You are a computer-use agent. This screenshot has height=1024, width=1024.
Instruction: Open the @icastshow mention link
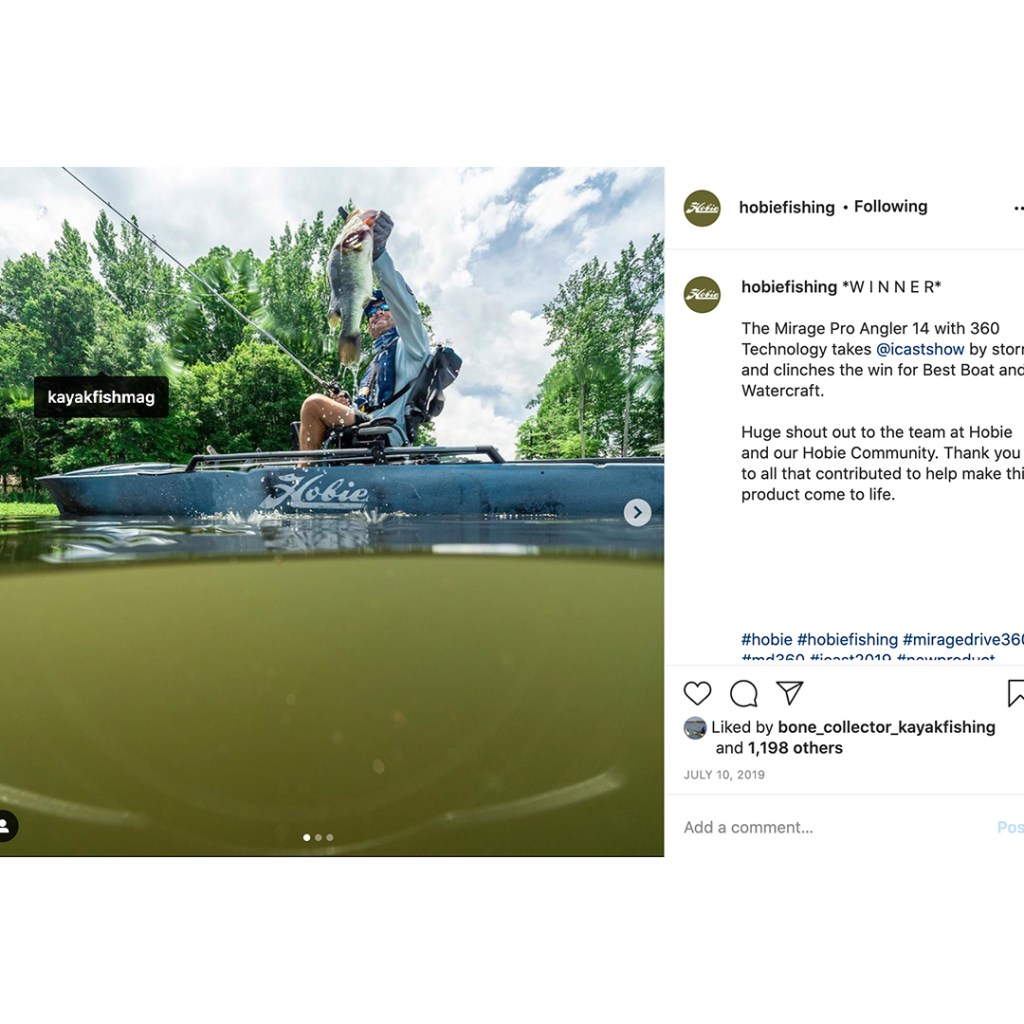pos(920,349)
